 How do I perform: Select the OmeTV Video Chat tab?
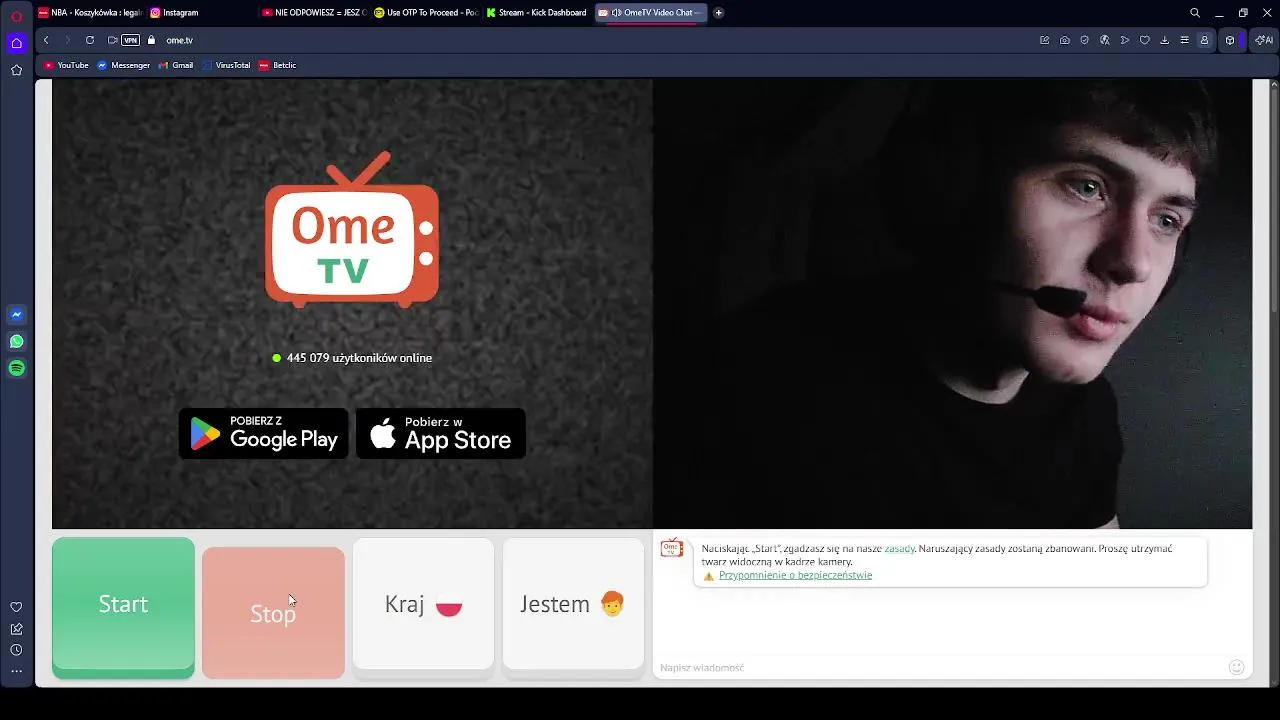[x=651, y=13]
